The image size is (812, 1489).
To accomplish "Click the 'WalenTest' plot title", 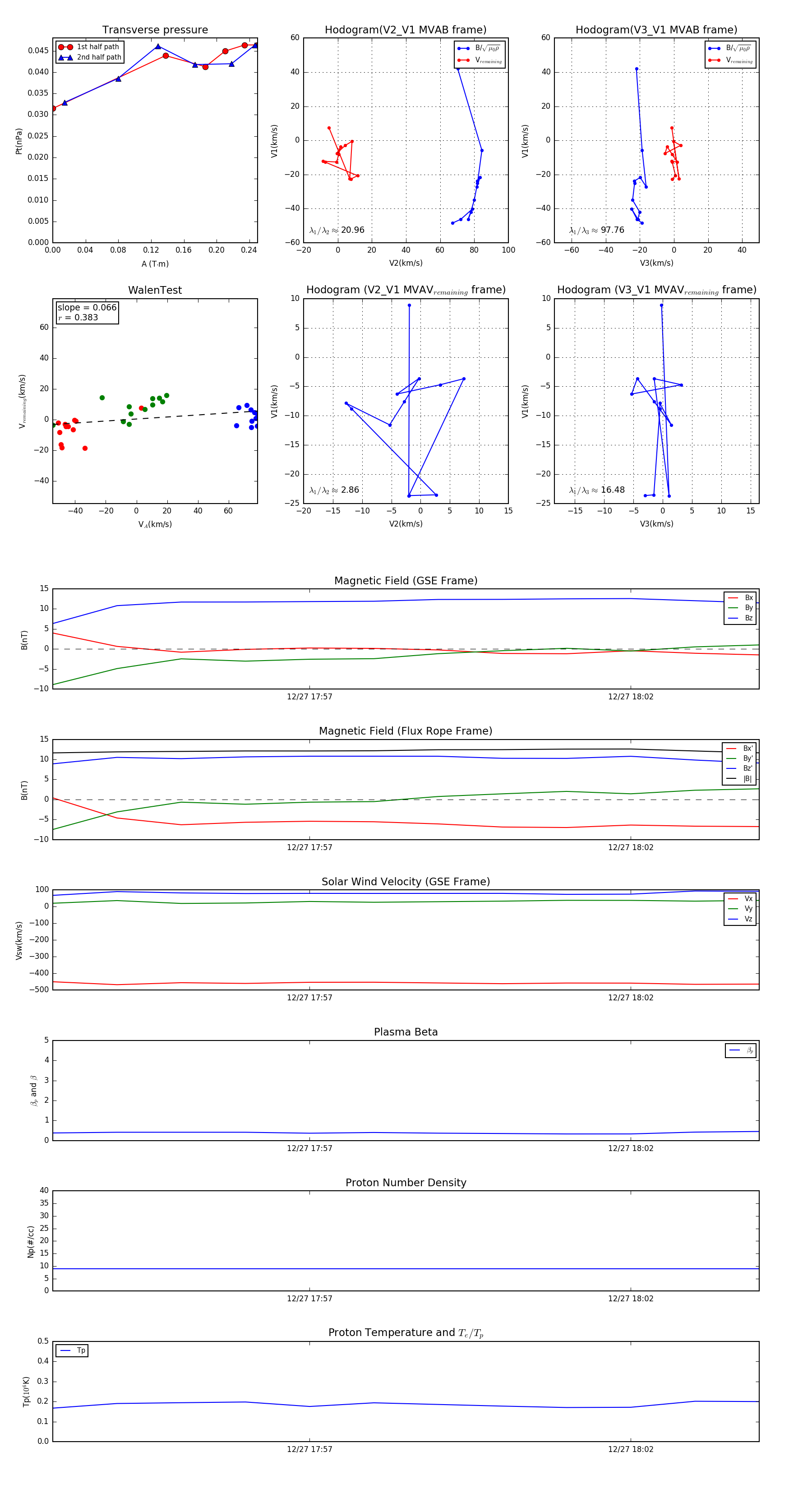I will (155, 290).
